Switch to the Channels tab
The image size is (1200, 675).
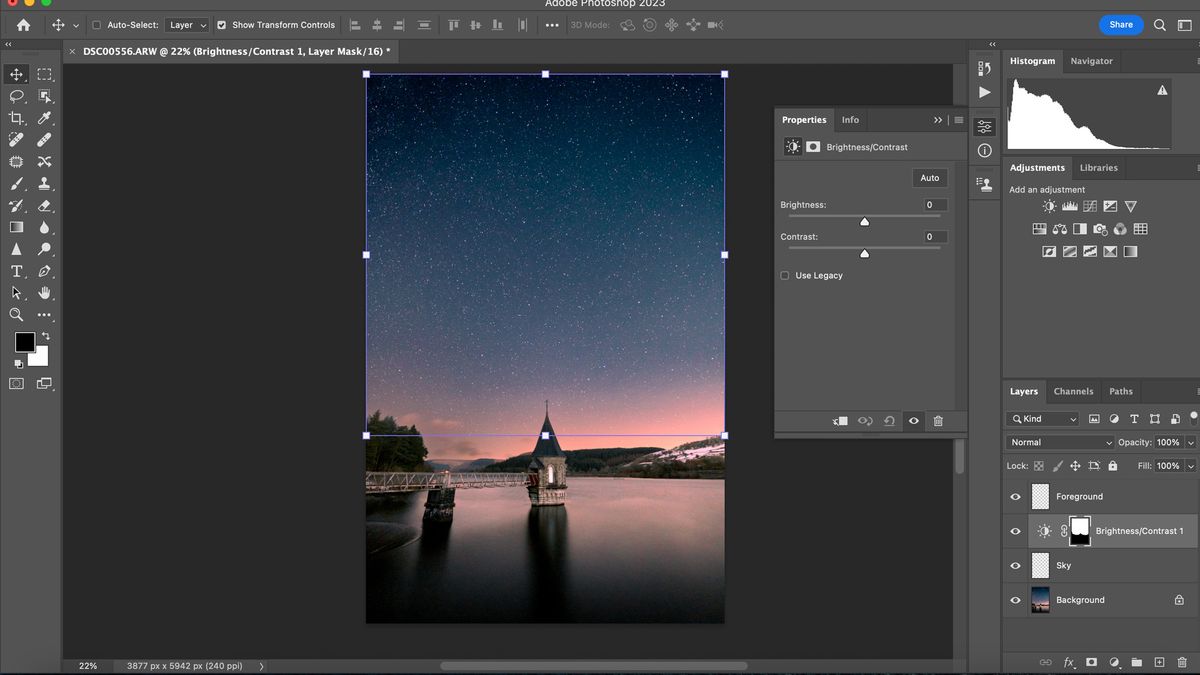(1073, 391)
